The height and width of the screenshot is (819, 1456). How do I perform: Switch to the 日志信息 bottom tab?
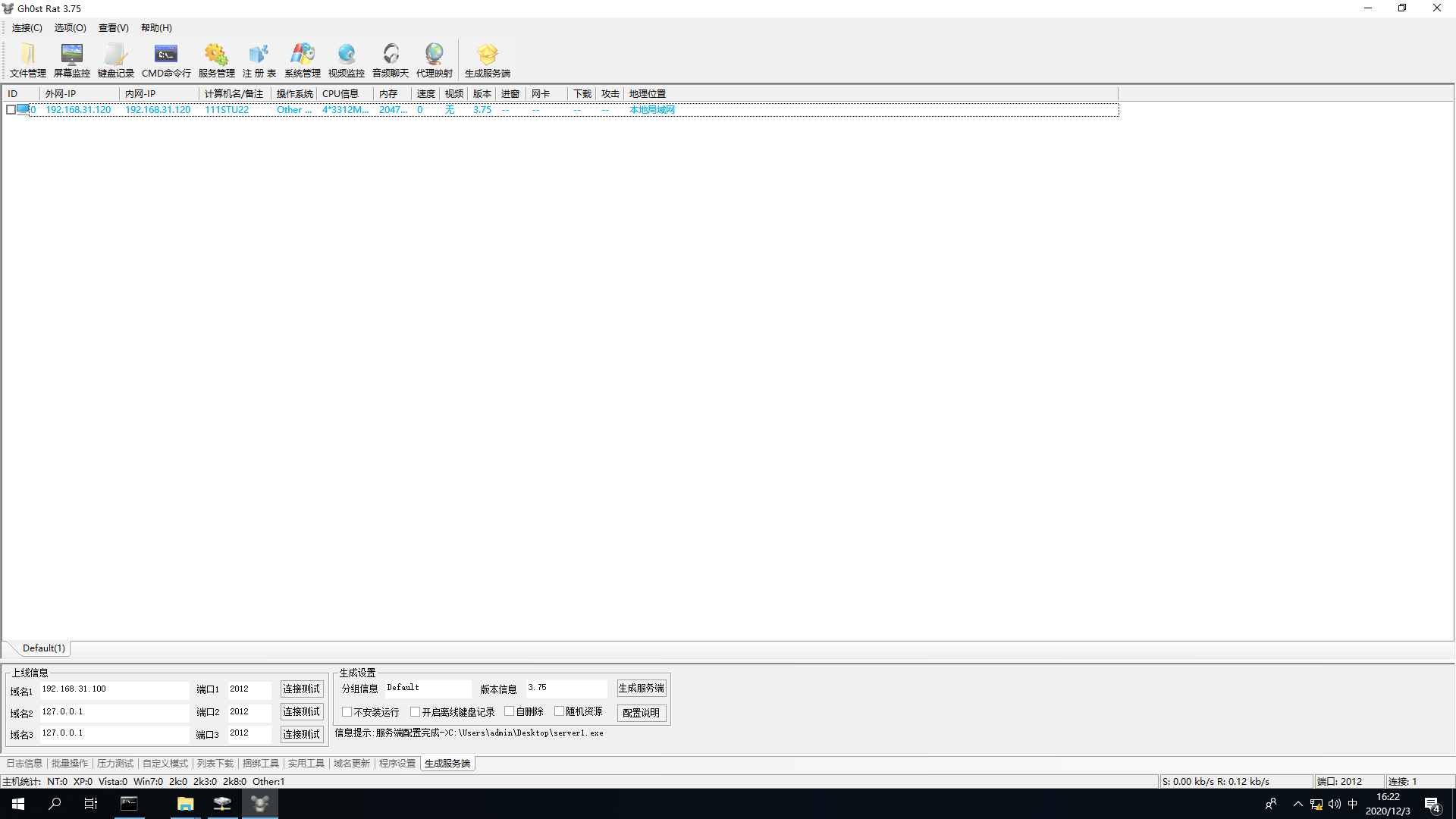pos(24,764)
